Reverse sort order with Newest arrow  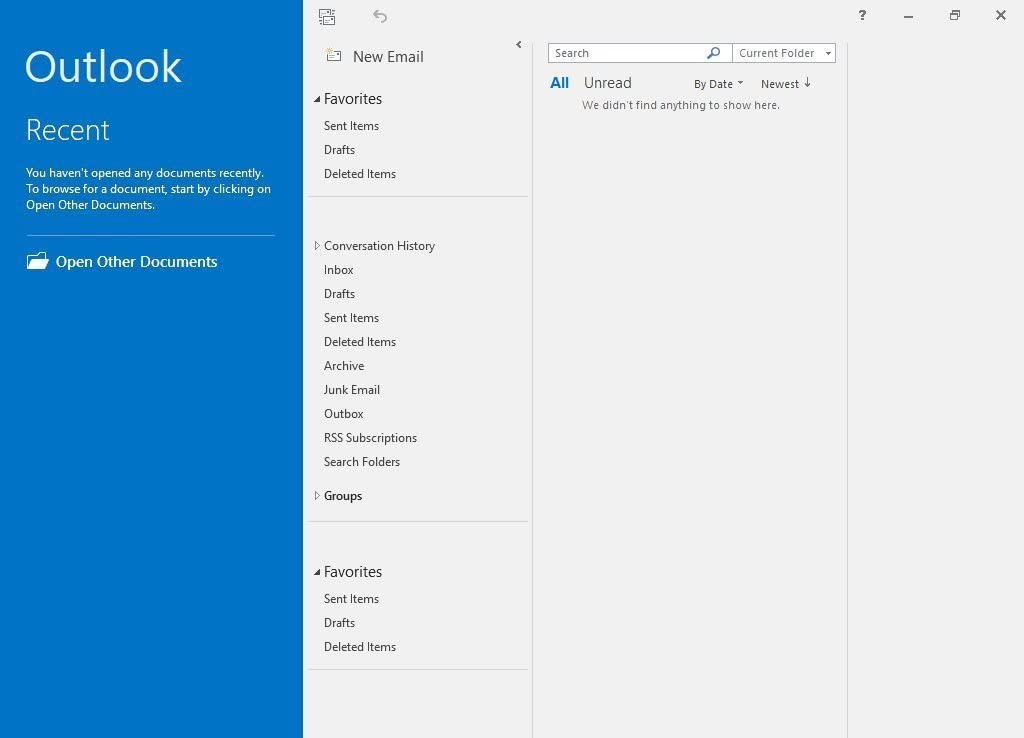(x=786, y=84)
